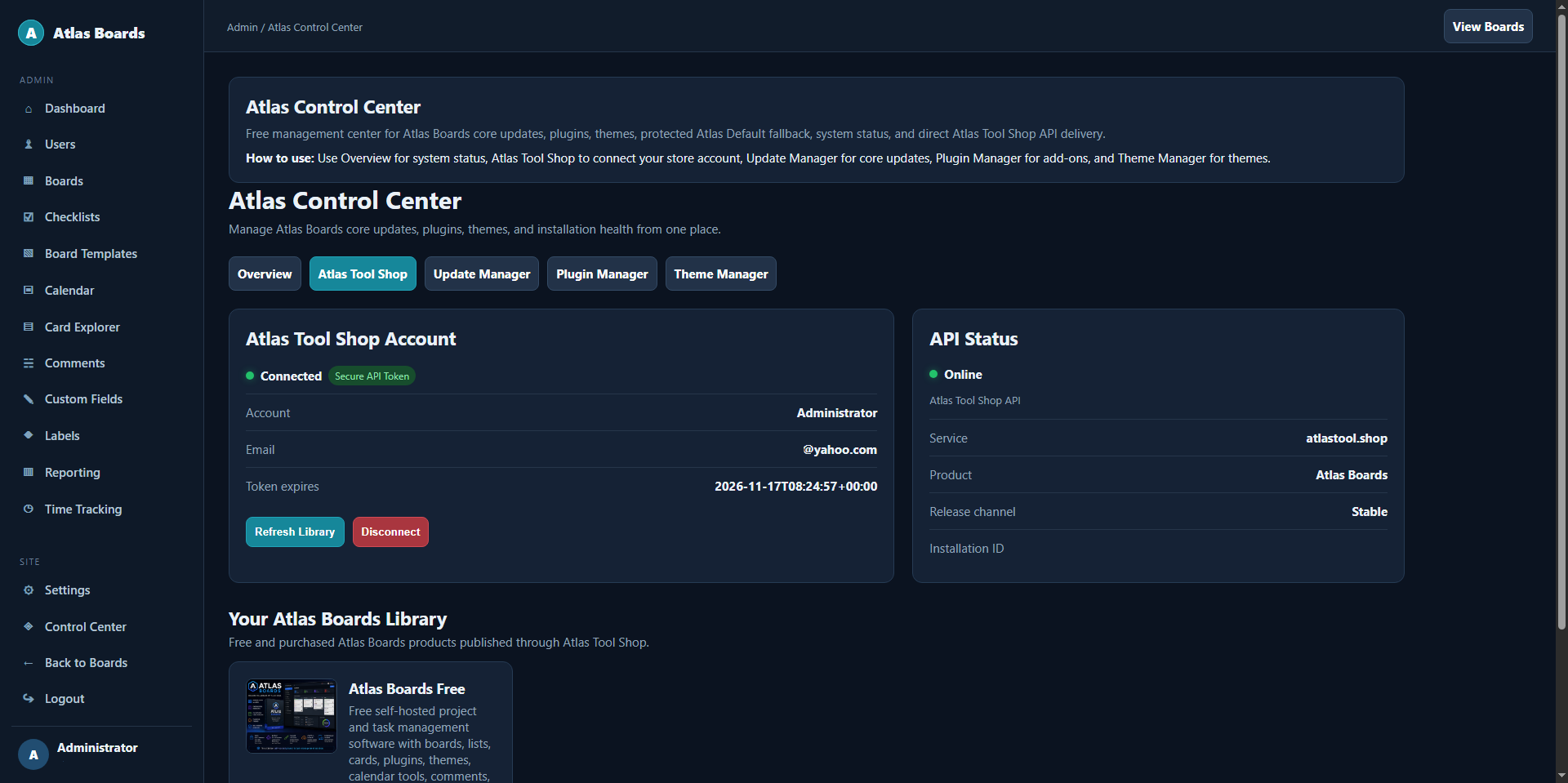Switch to the Overview tab
Image resolution: width=1568 pixels, height=783 pixels.
[x=265, y=274]
